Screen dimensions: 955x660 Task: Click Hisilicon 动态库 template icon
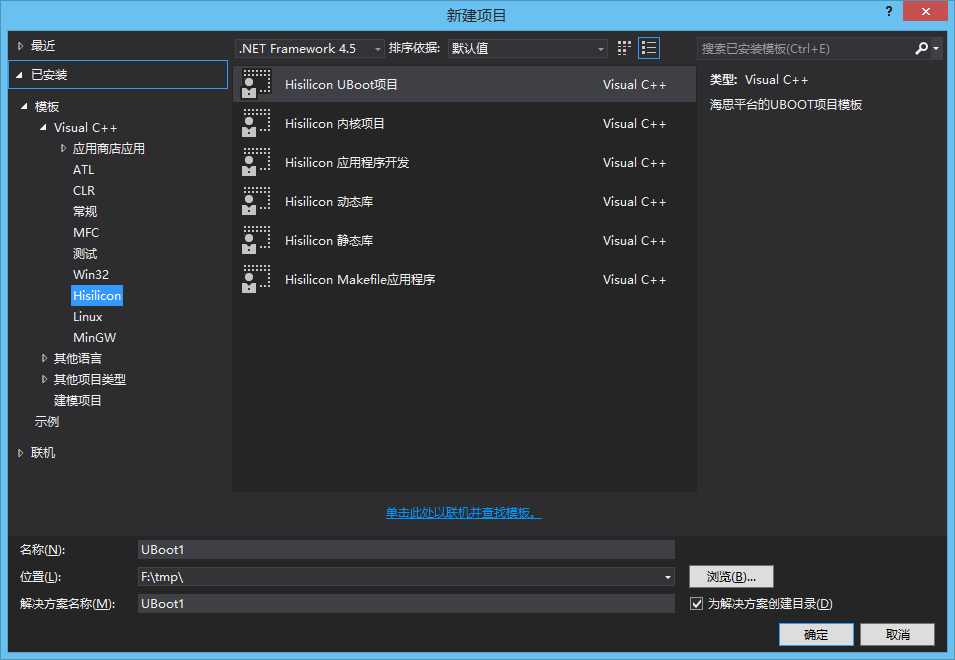pos(256,201)
